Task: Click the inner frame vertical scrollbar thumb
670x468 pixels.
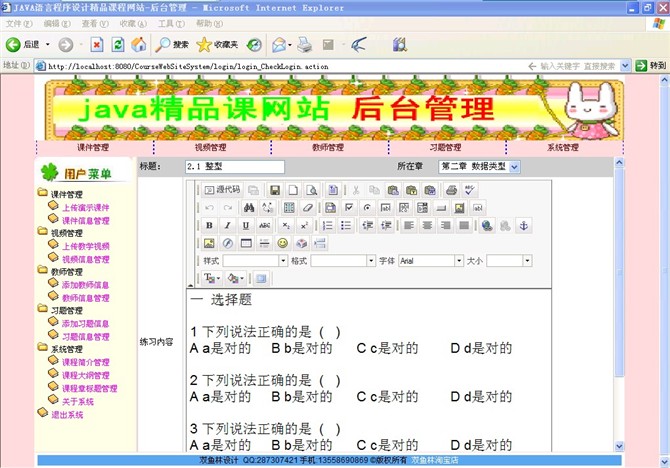Action: [x=619, y=272]
